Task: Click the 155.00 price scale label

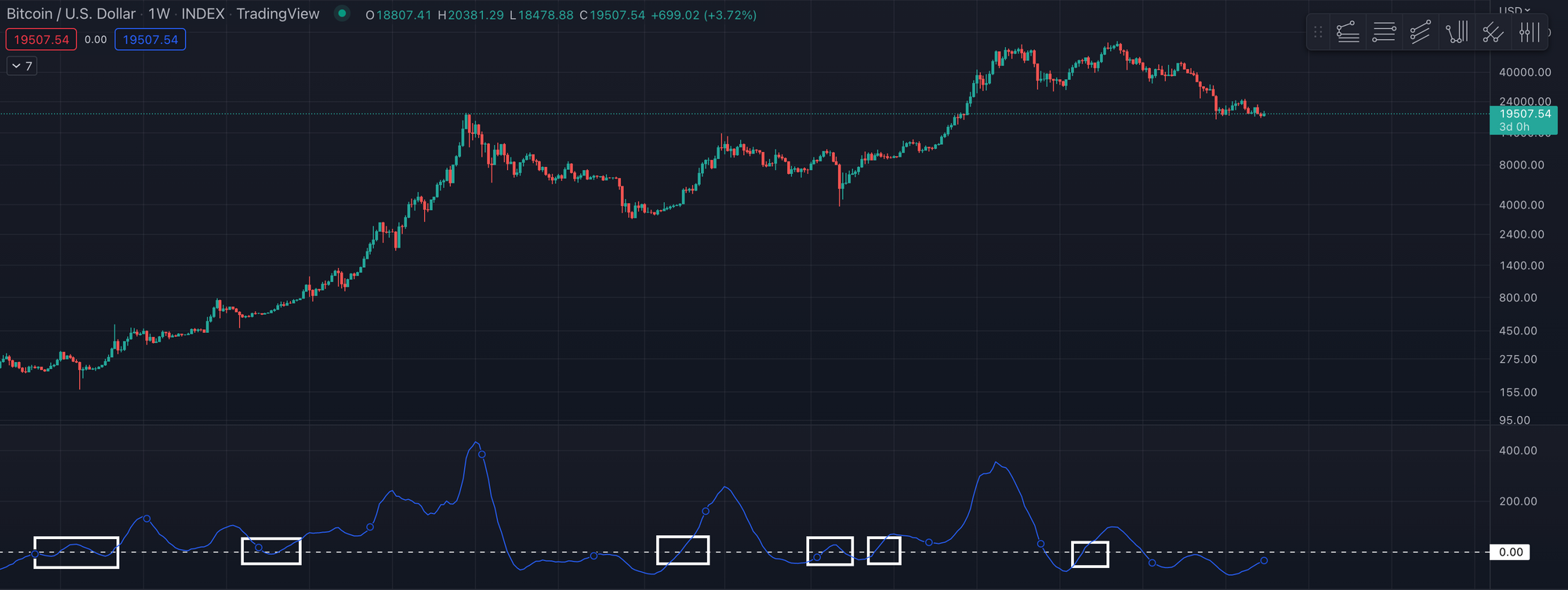Action: 1519,392
